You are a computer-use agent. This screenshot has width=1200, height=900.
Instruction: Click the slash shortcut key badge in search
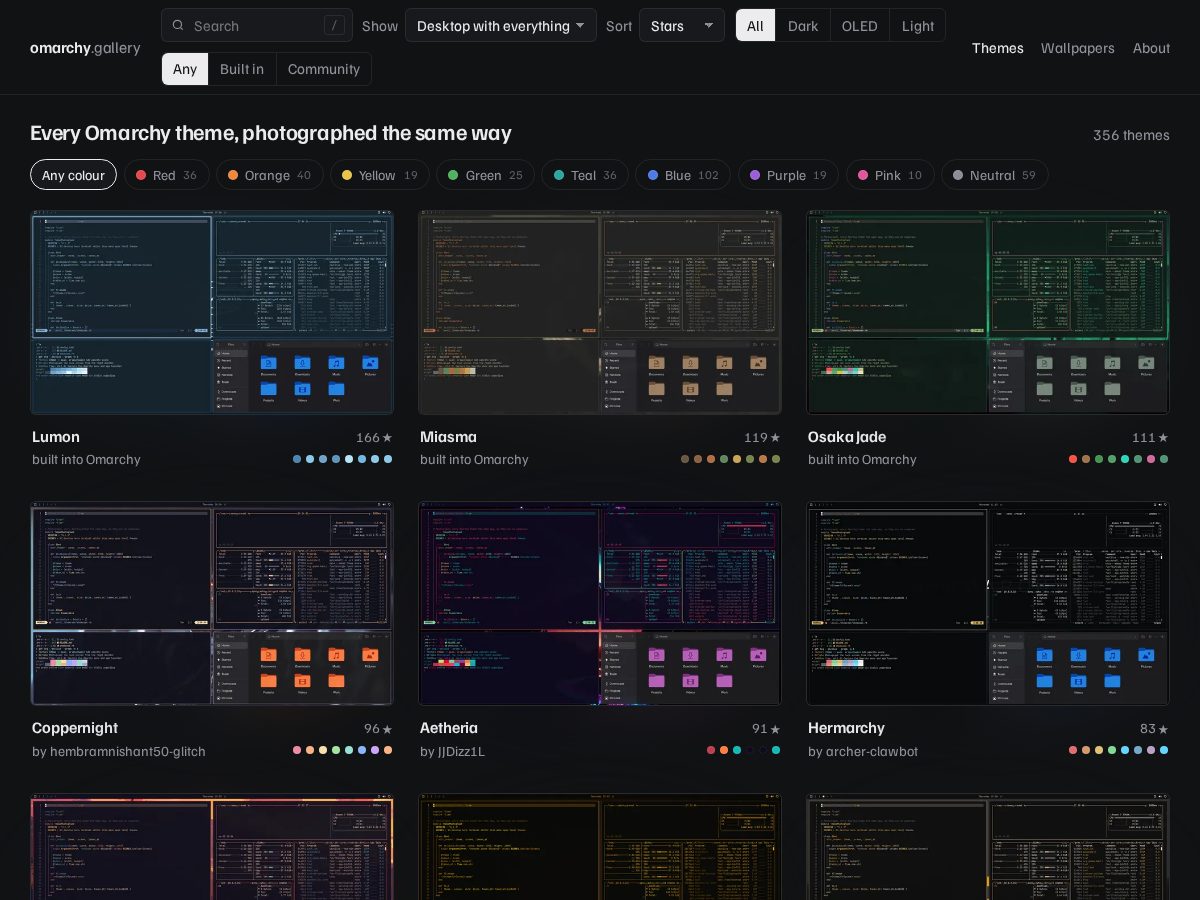[334, 26]
